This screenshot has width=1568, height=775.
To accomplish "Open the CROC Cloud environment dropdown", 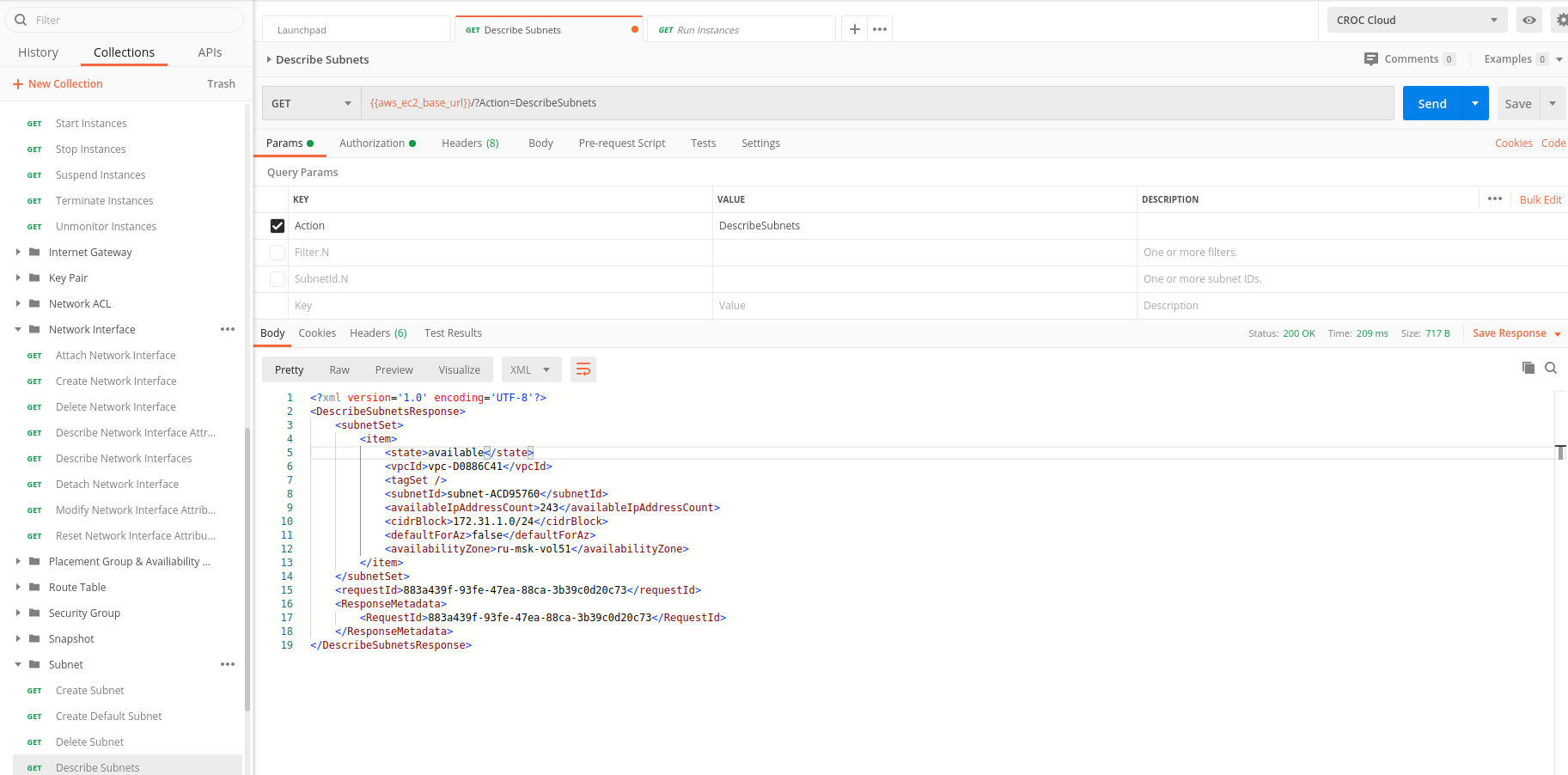I will tap(1418, 20).
